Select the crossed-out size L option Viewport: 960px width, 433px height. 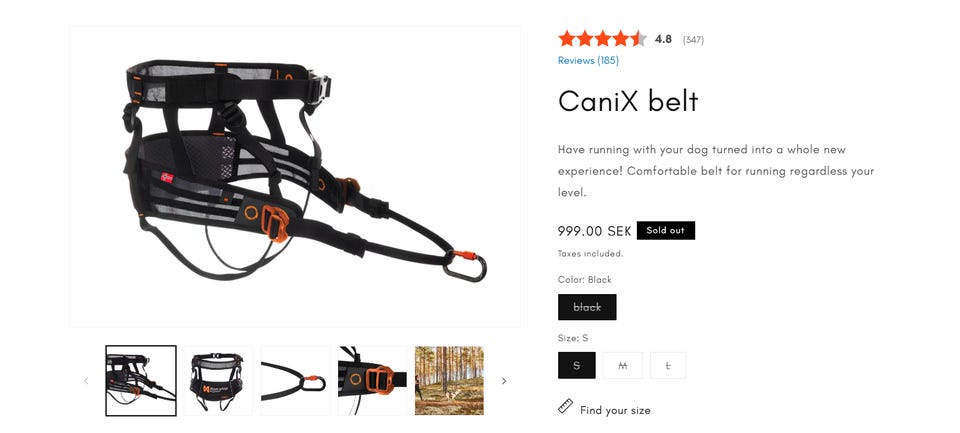coord(668,365)
